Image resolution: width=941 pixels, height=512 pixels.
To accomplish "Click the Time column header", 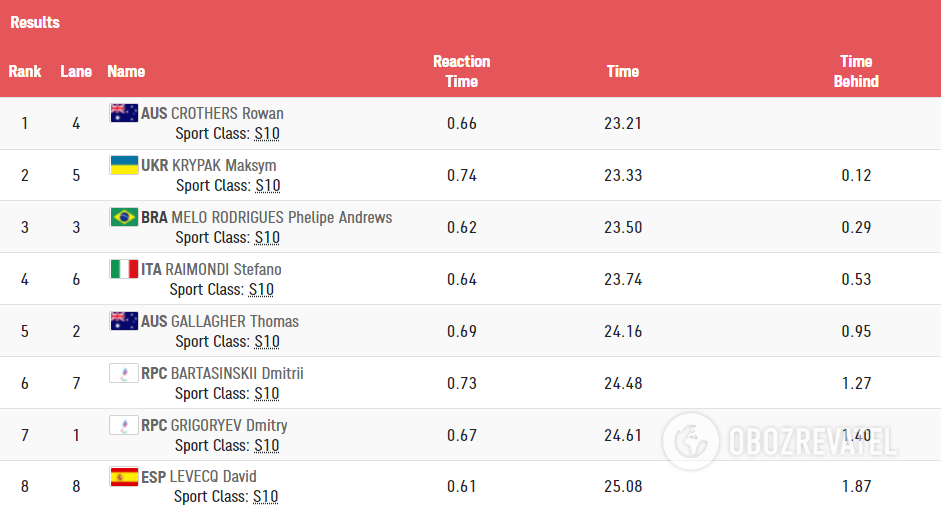I will pyautogui.click(x=622, y=71).
